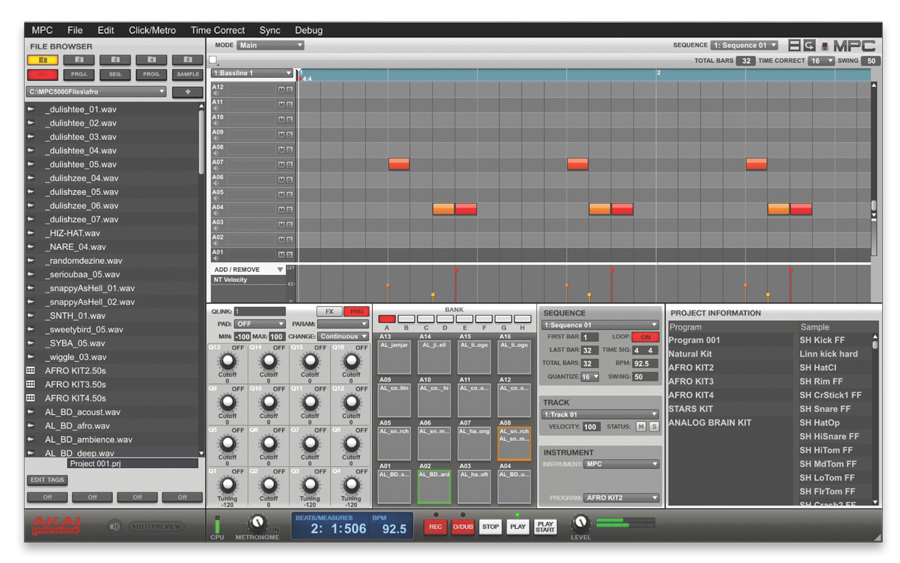The height and width of the screenshot is (563, 900).
Task: Select file browser folder shortcut 1
Action: pyautogui.click(x=42, y=60)
